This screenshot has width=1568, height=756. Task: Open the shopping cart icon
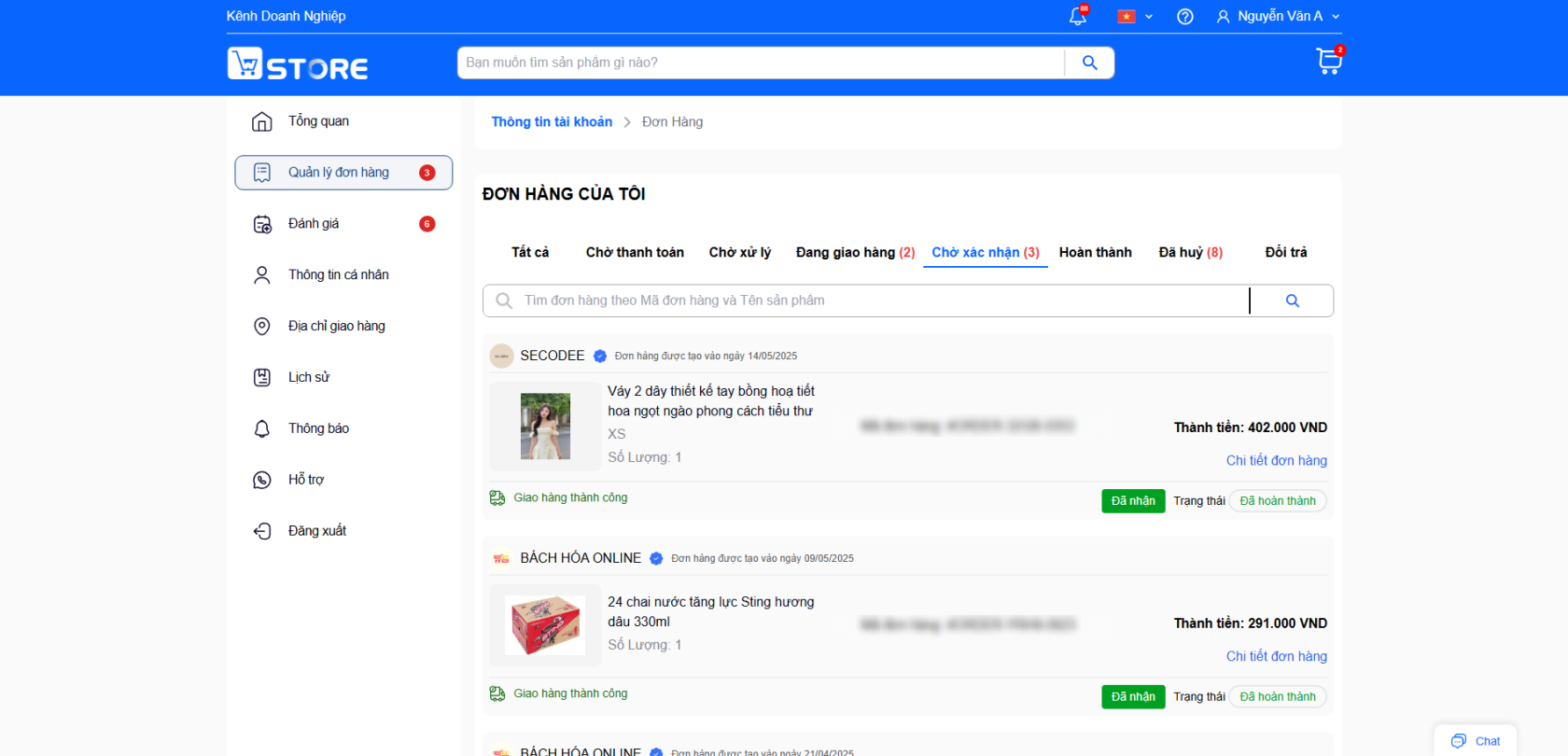pos(1329,61)
